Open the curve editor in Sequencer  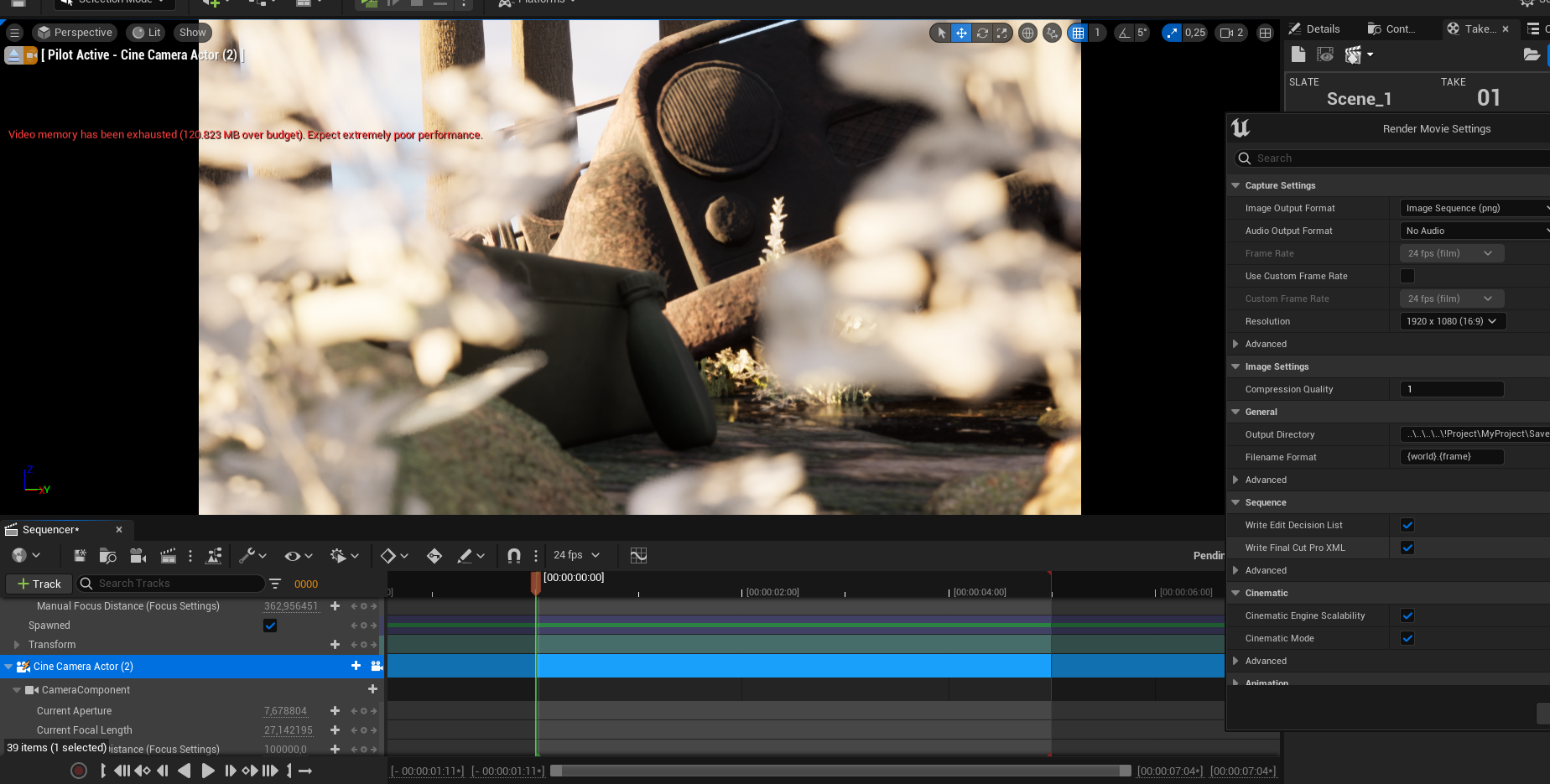point(638,556)
